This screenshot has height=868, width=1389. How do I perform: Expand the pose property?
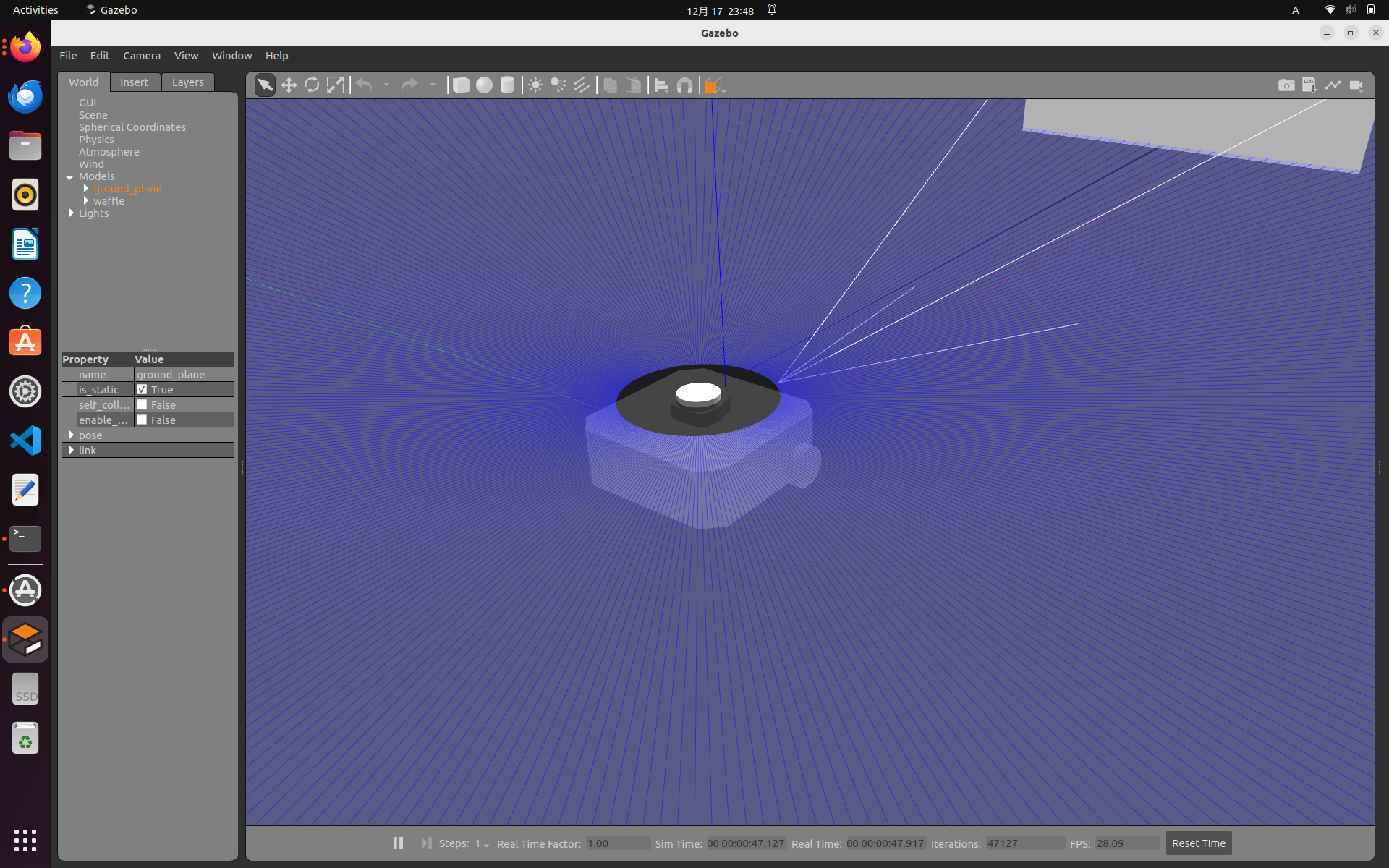tap(71, 435)
